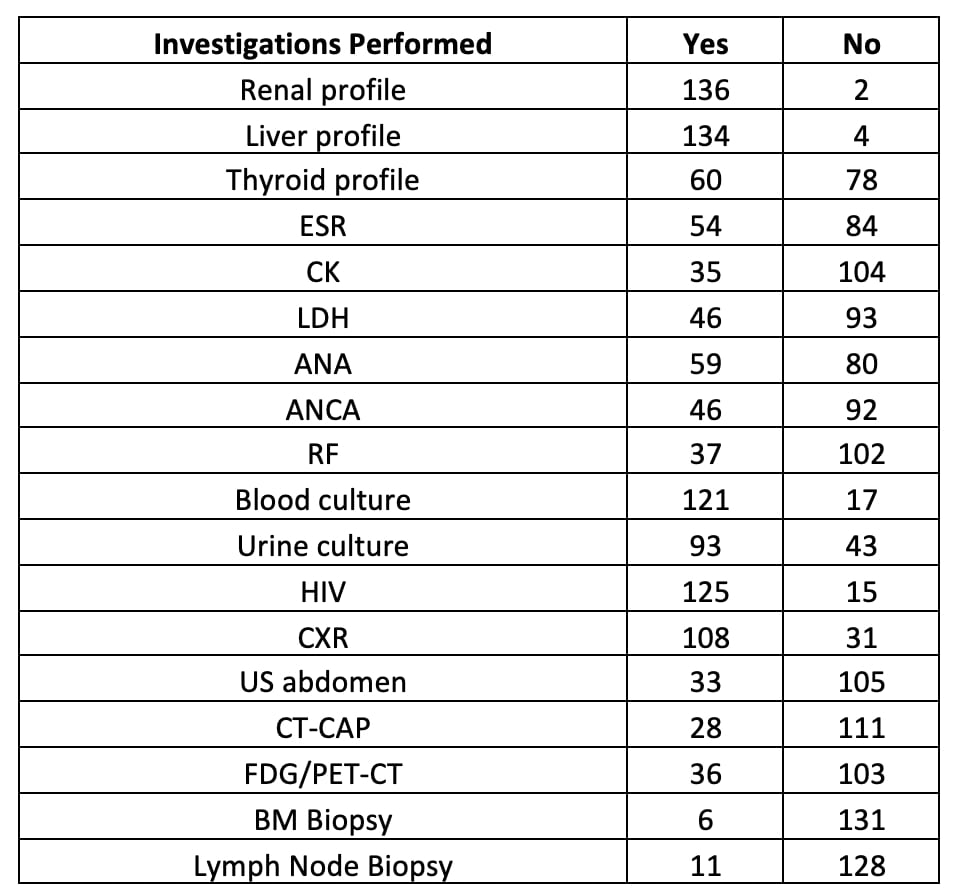962x894 pixels.
Task: Click the No count for CT-CAP
Action: point(861,728)
